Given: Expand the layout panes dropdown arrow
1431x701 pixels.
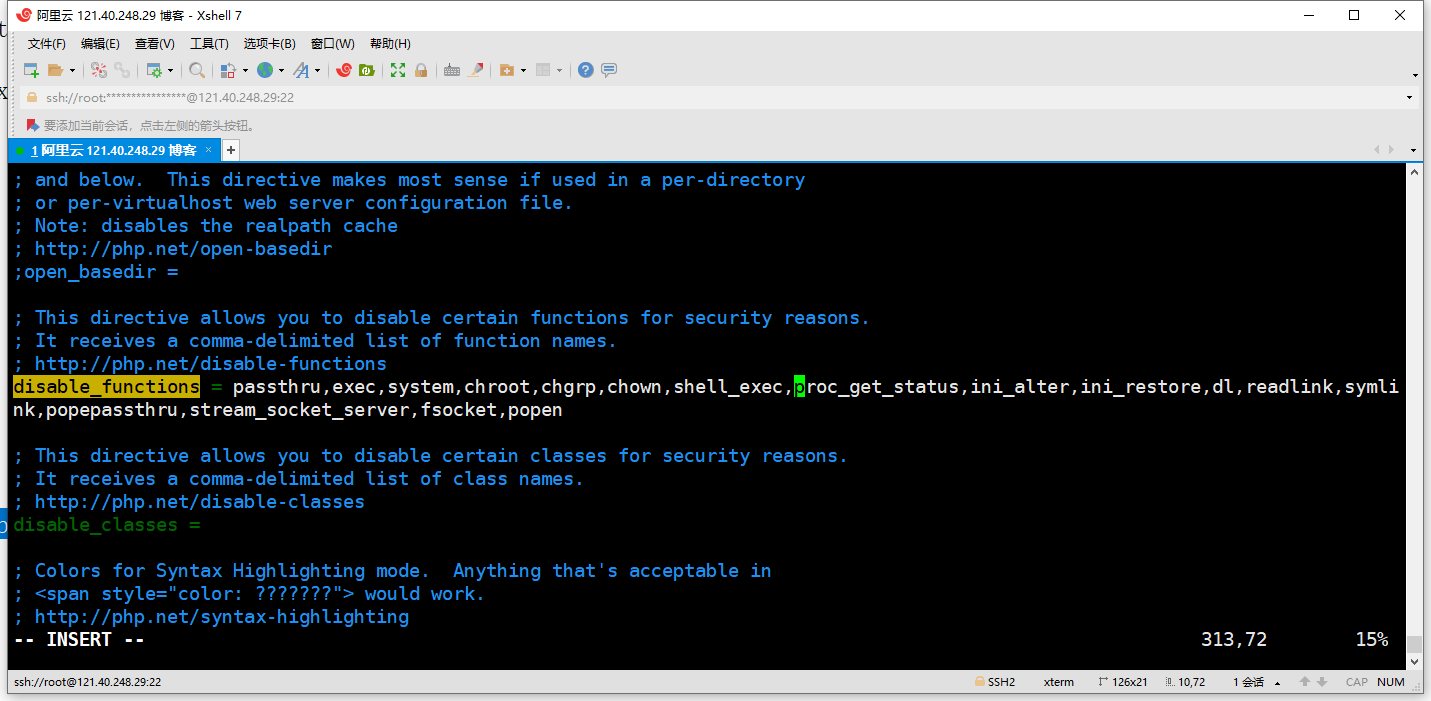Looking at the screenshot, I should [x=559, y=70].
